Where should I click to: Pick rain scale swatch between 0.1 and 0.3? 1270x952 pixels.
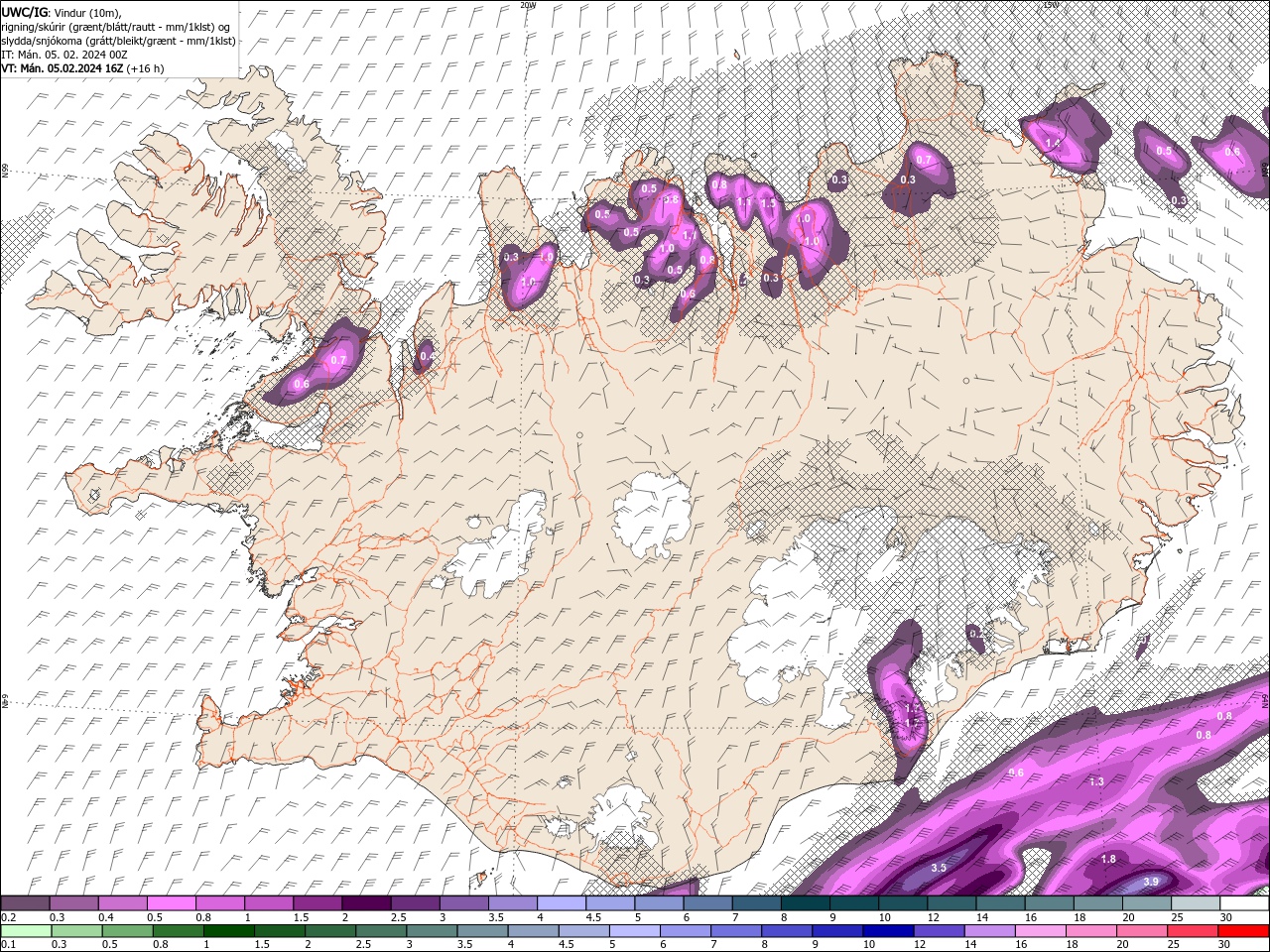(26, 931)
